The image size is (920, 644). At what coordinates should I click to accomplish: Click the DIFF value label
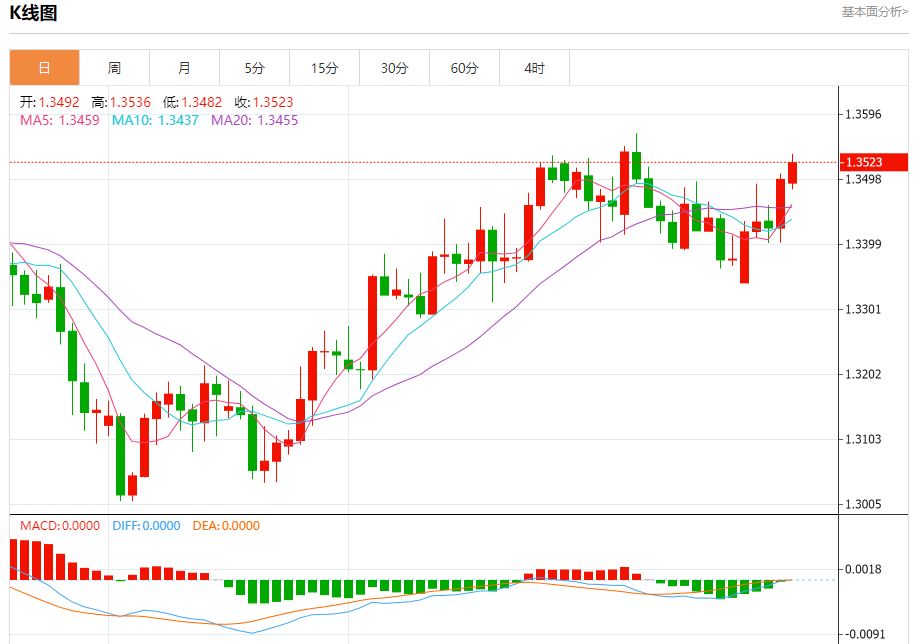point(146,525)
